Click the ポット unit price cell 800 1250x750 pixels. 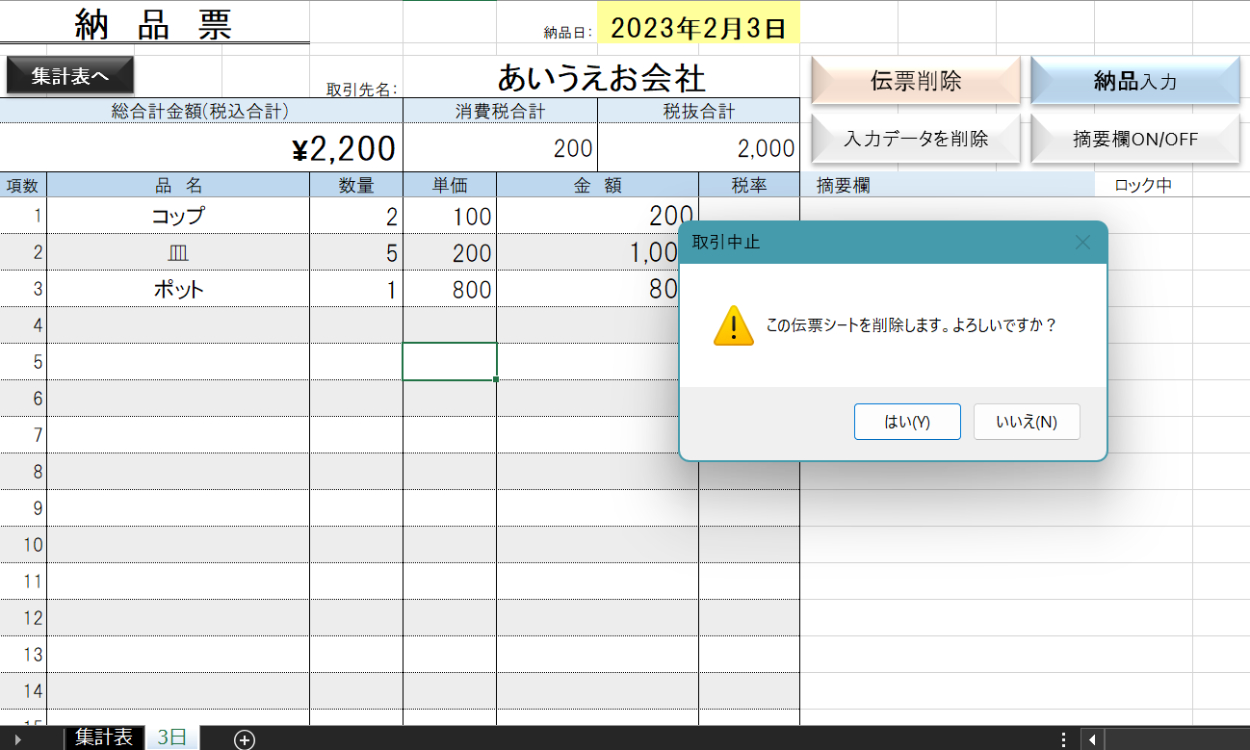(x=450, y=290)
